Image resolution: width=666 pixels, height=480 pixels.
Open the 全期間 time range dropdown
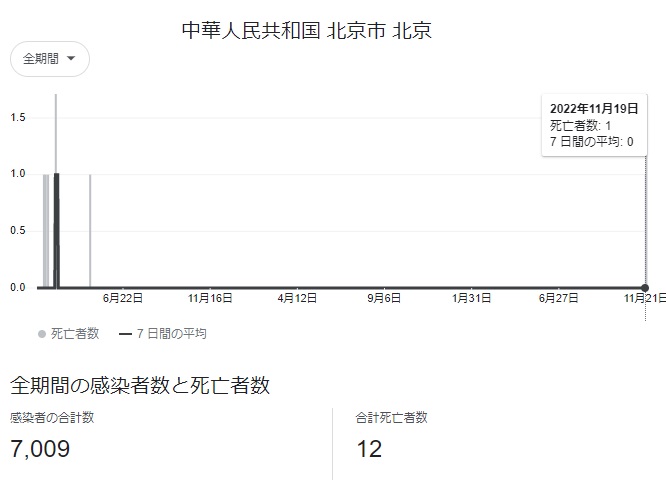click(49, 59)
